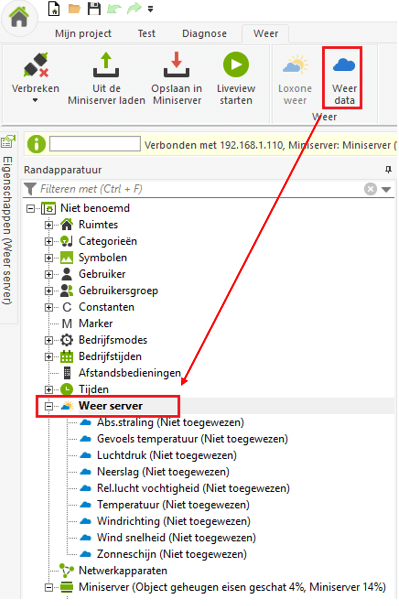This screenshot has width=399, height=606.
Task: Click Uit de Miniserver laden
Action: point(106,79)
